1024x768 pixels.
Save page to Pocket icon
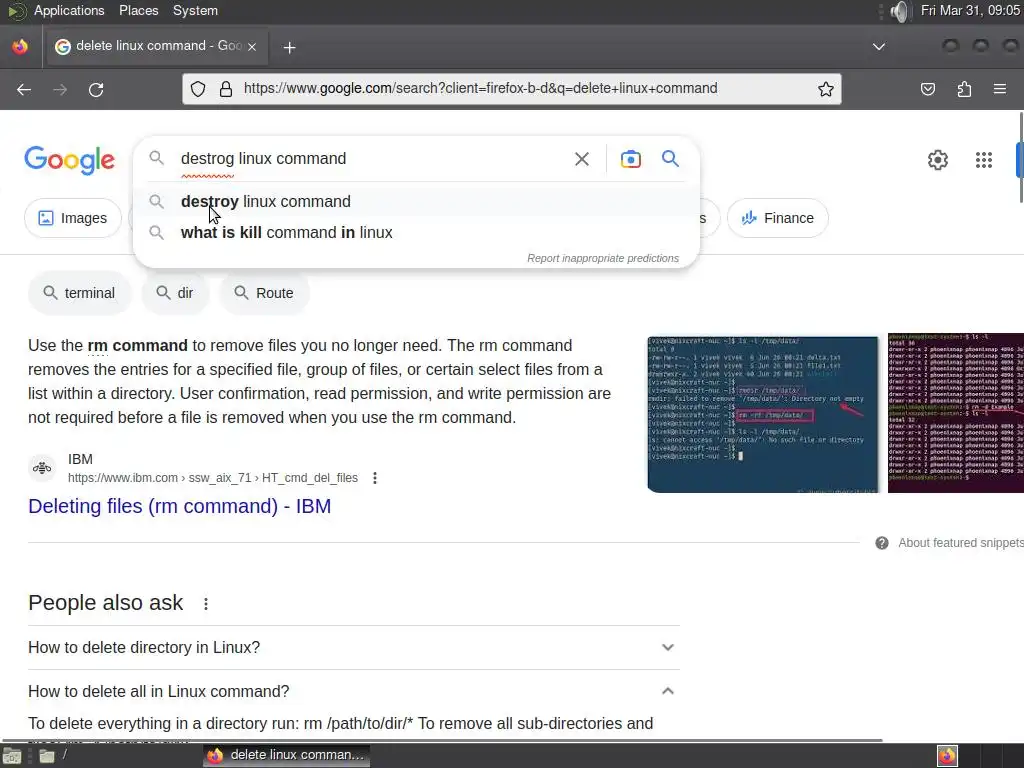pos(927,89)
